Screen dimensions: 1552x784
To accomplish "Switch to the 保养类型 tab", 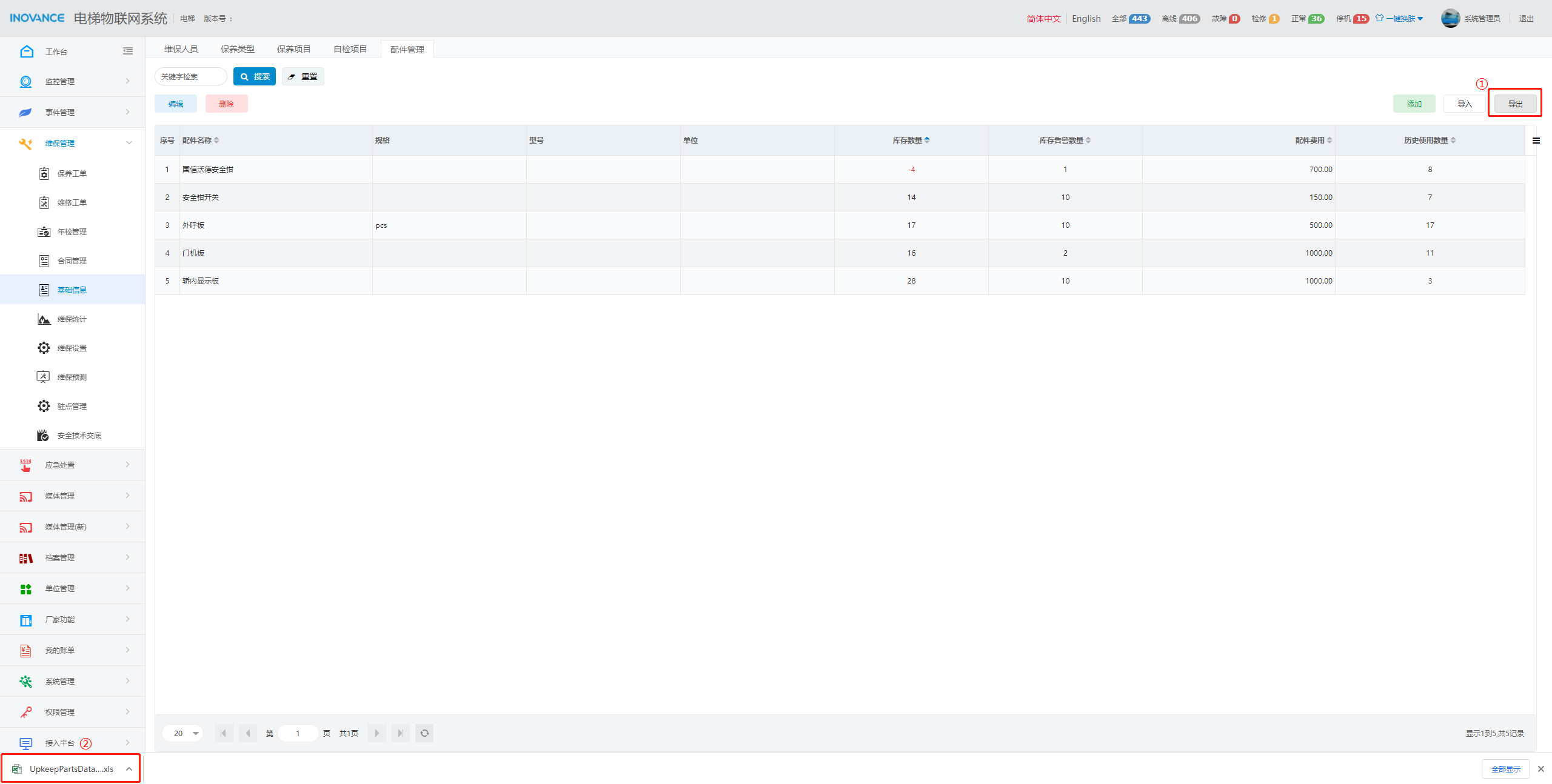I will click(237, 49).
